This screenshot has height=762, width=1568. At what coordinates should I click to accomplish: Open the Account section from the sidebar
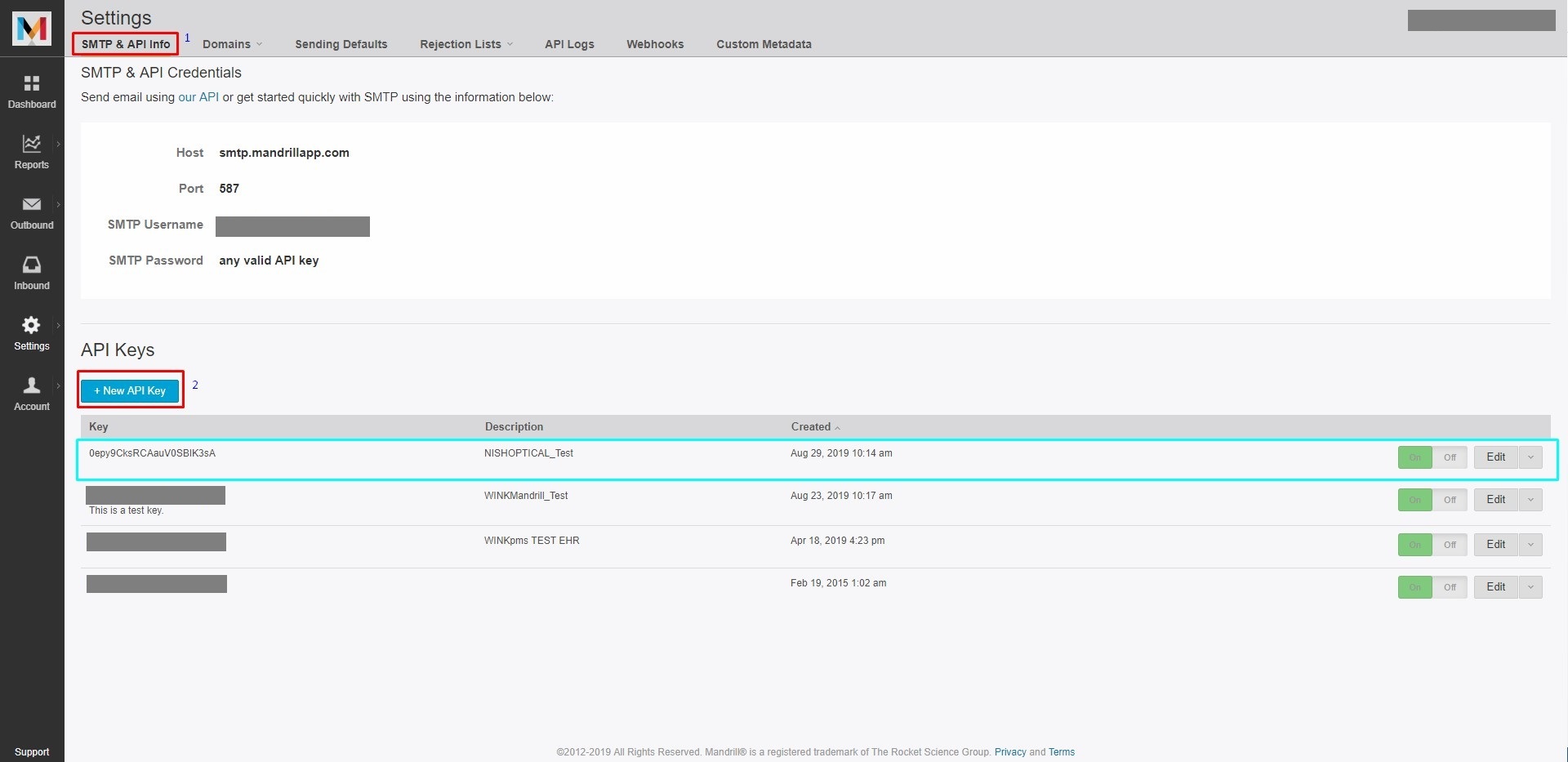tap(32, 392)
